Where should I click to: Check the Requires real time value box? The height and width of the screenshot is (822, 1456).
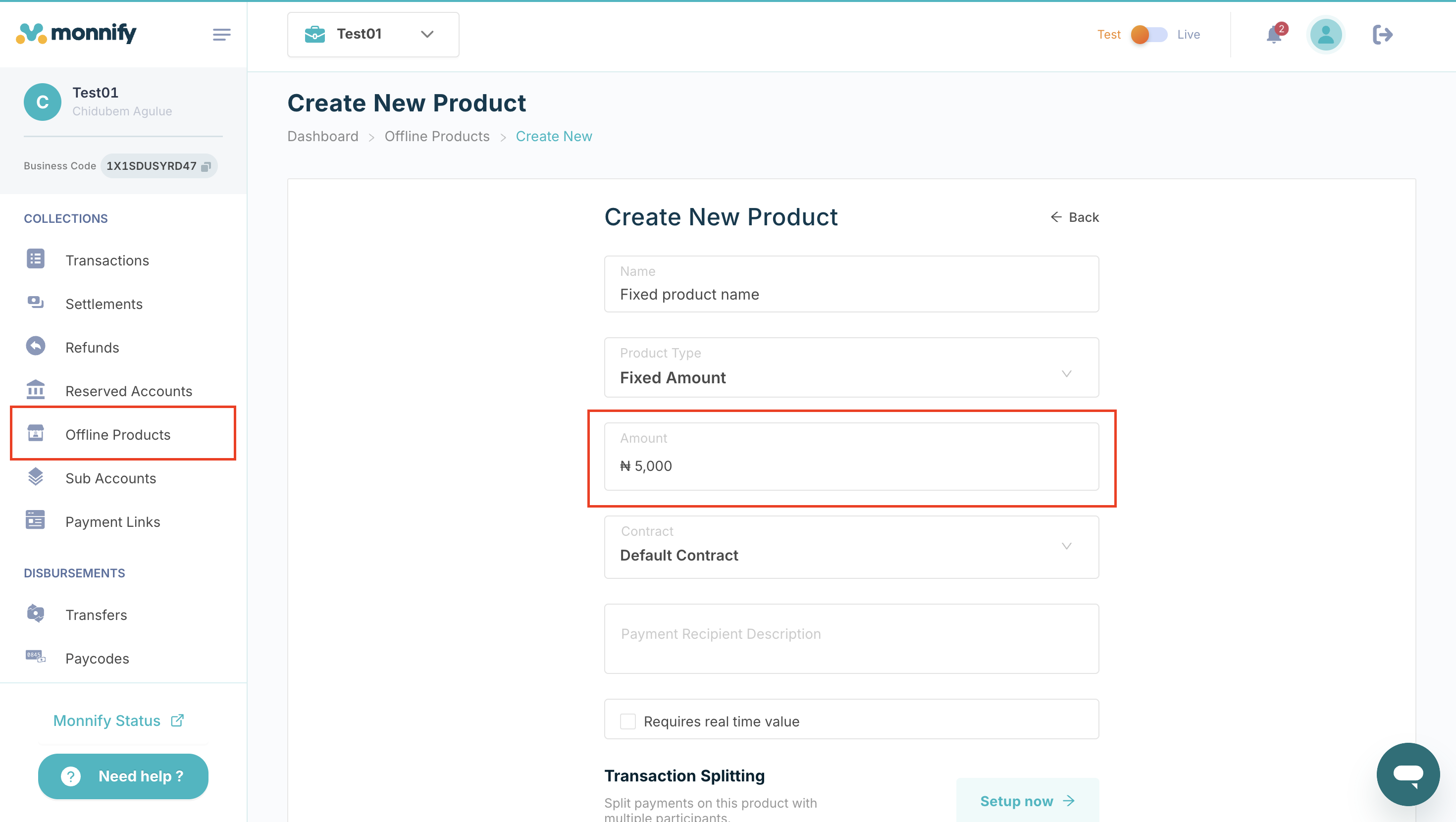click(627, 721)
